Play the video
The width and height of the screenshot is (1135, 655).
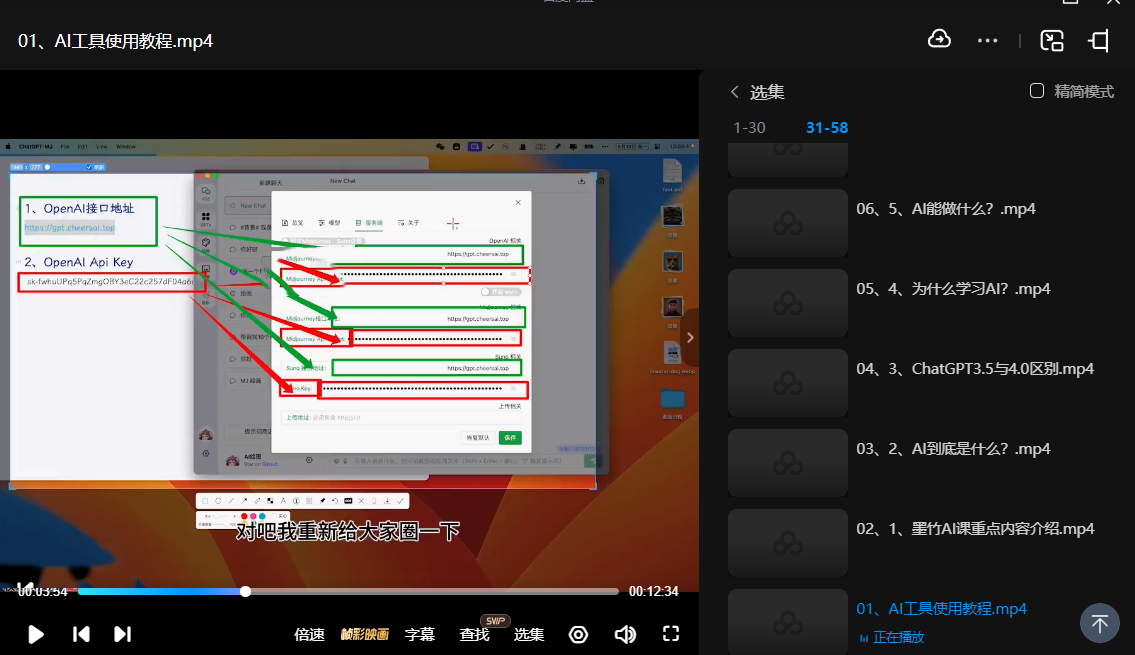pyautogui.click(x=36, y=634)
